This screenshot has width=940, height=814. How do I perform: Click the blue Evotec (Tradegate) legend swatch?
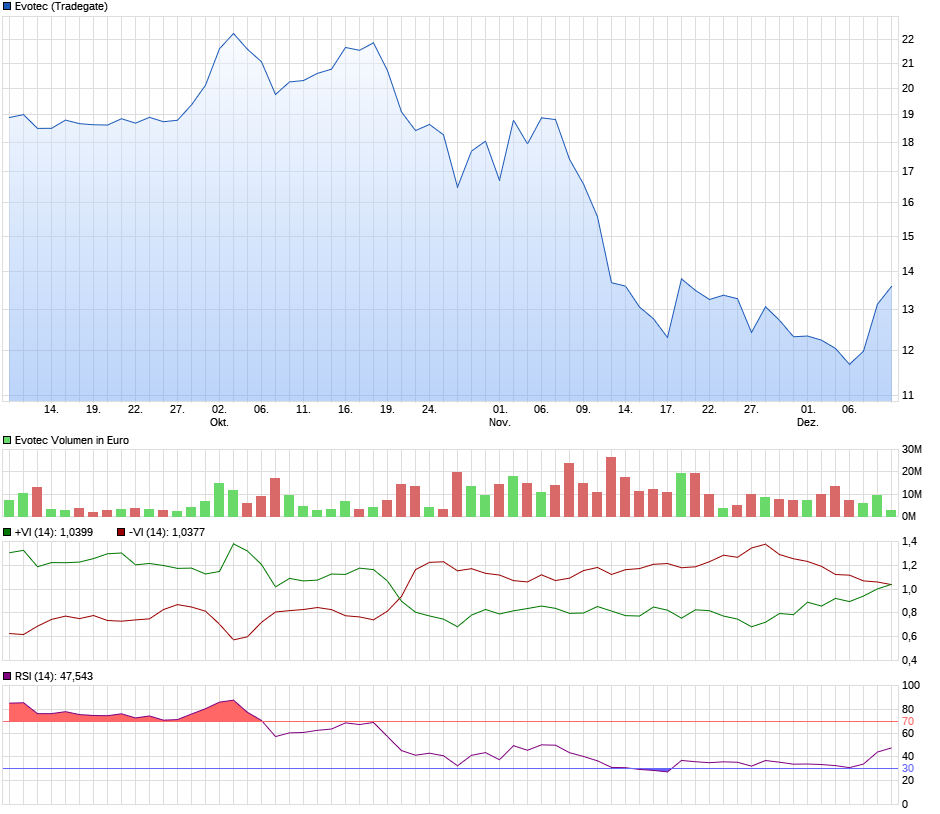coord(7,7)
